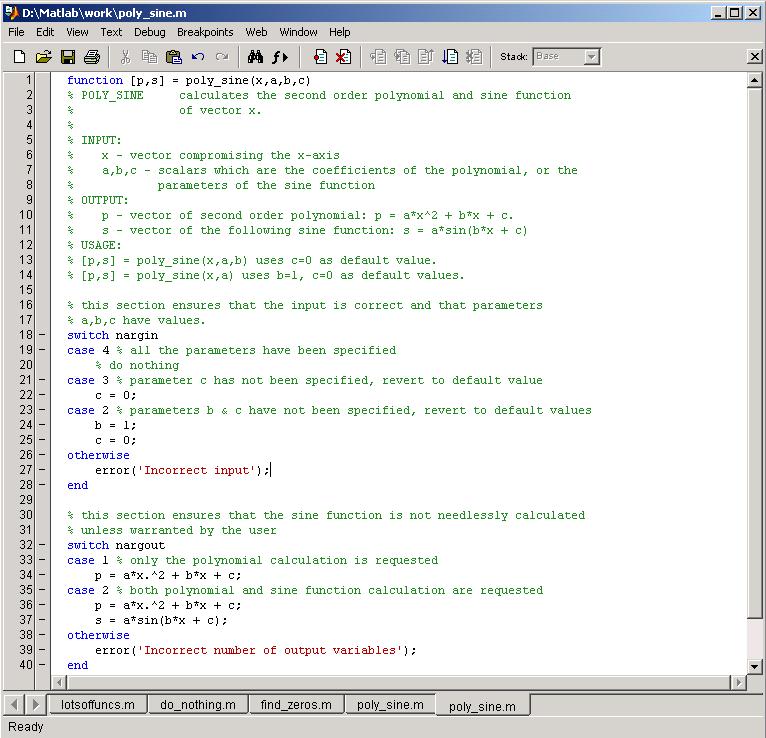Open the Breakpoints menu

pyautogui.click(x=205, y=32)
